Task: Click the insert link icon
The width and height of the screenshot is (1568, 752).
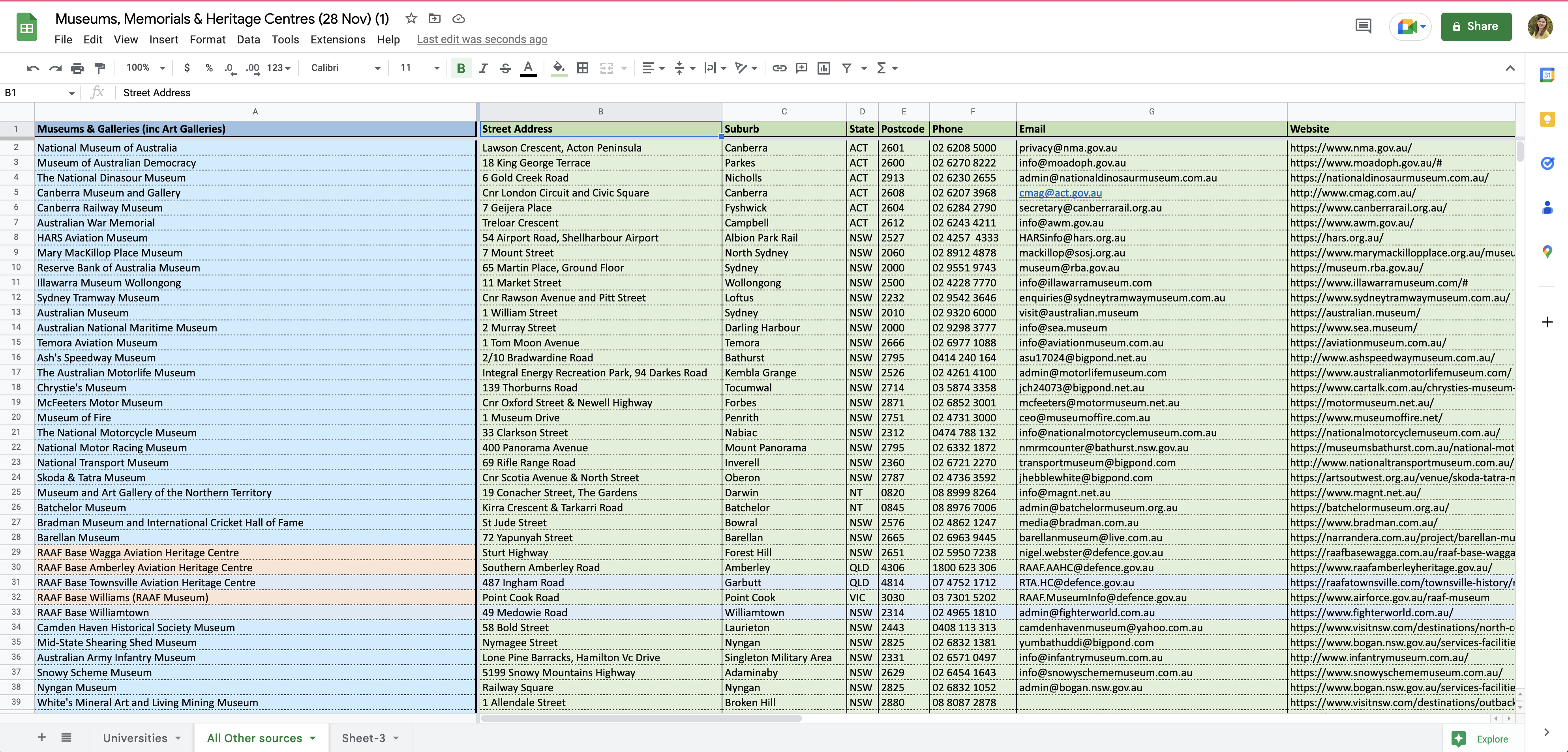Action: [x=779, y=68]
